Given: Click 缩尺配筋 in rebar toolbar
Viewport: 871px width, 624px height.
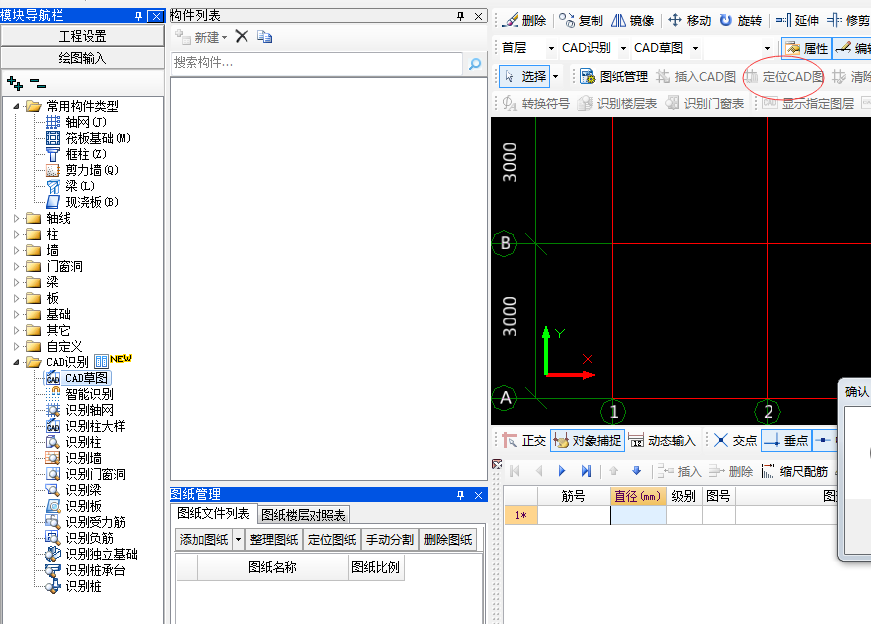Looking at the screenshot, I should (794, 471).
